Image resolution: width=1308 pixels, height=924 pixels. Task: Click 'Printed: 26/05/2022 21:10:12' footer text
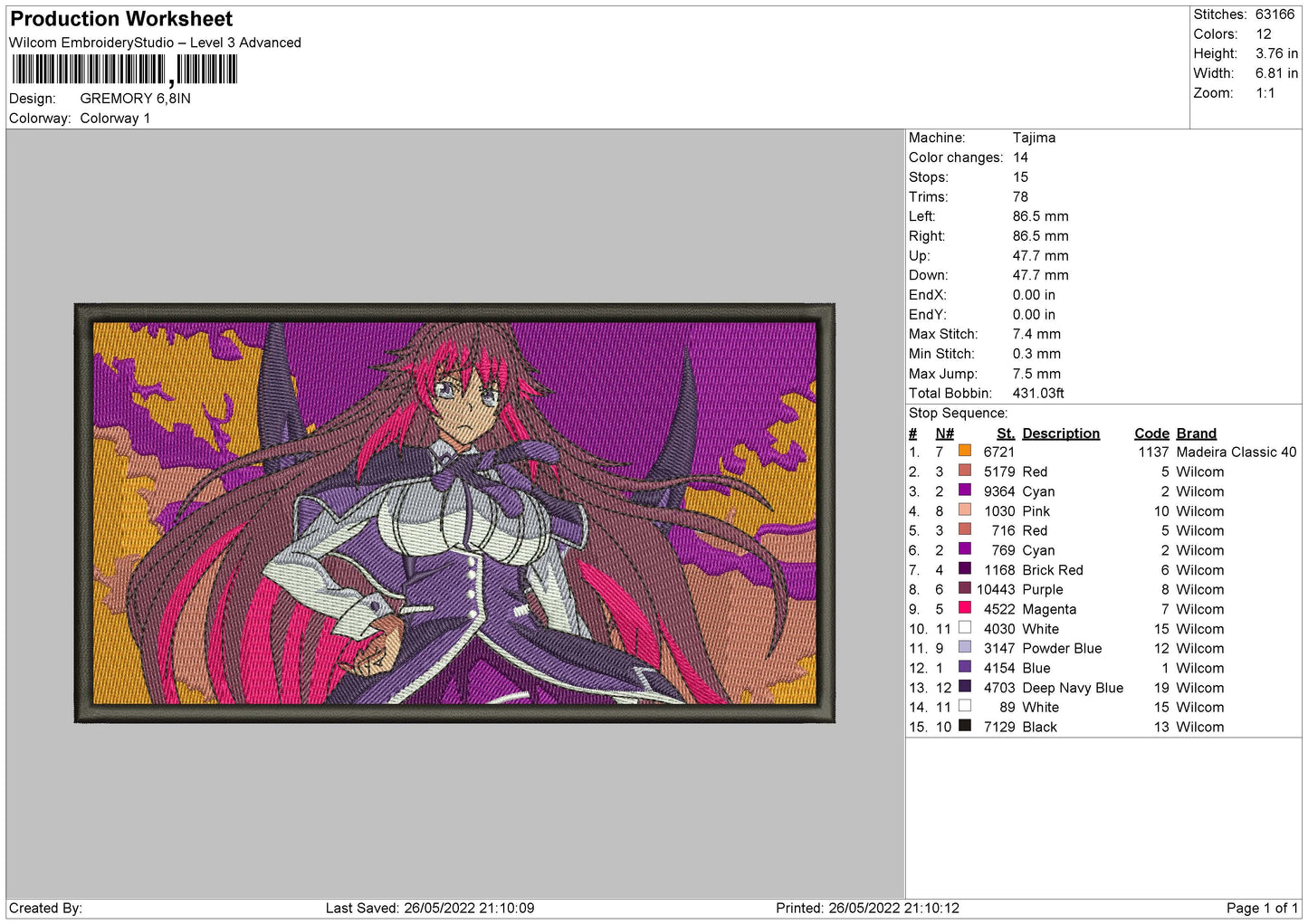pyautogui.click(x=867, y=909)
